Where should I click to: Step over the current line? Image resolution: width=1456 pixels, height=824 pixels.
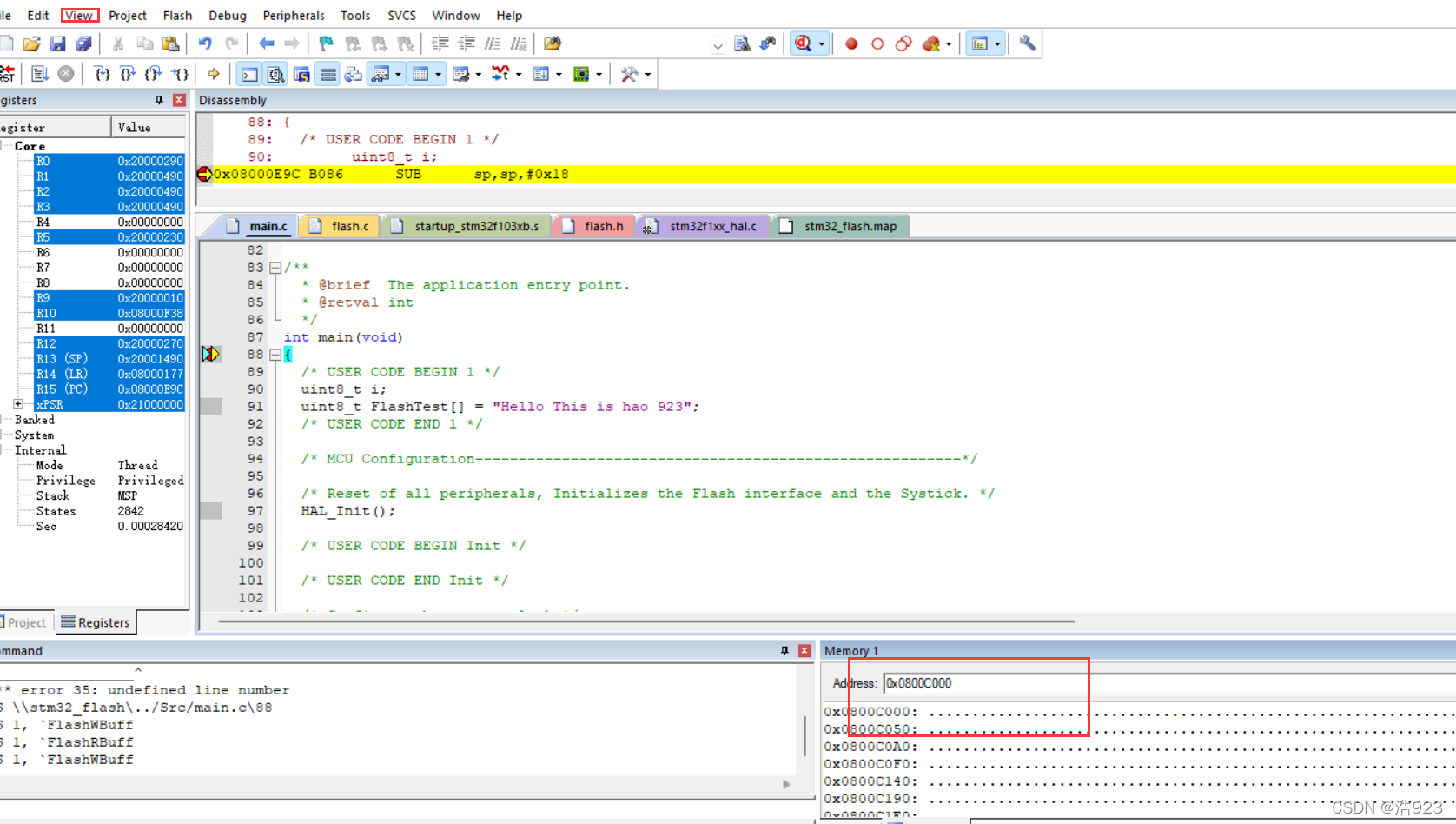[x=128, y=74]
